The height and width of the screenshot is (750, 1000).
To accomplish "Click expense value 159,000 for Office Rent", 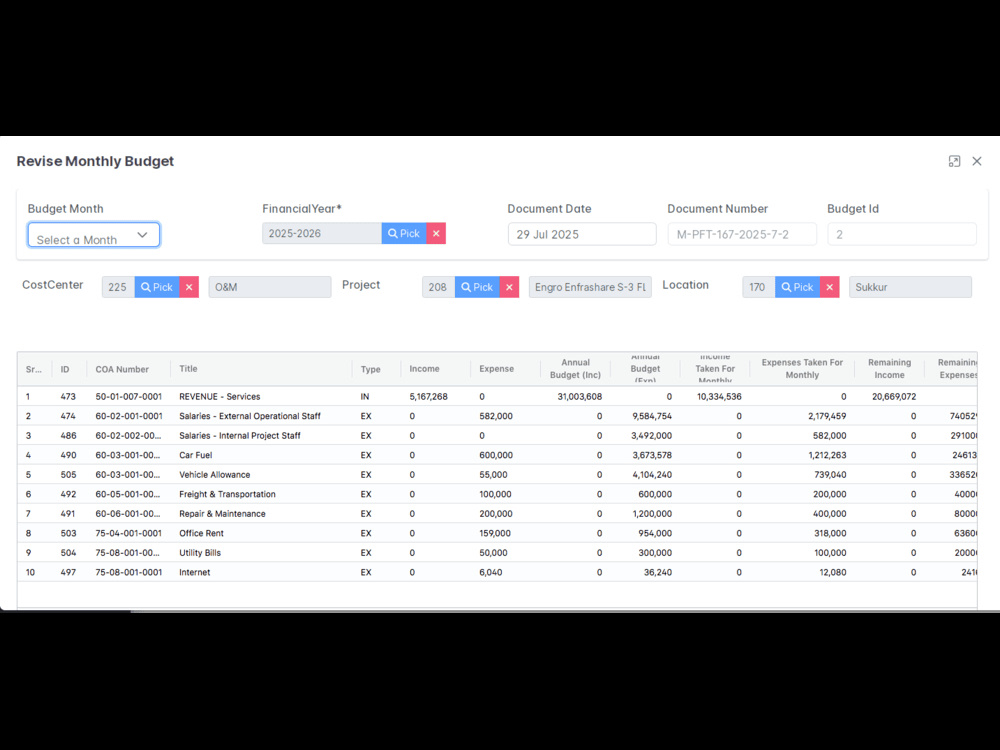I will pyautogui.click(x=495, y=533).
